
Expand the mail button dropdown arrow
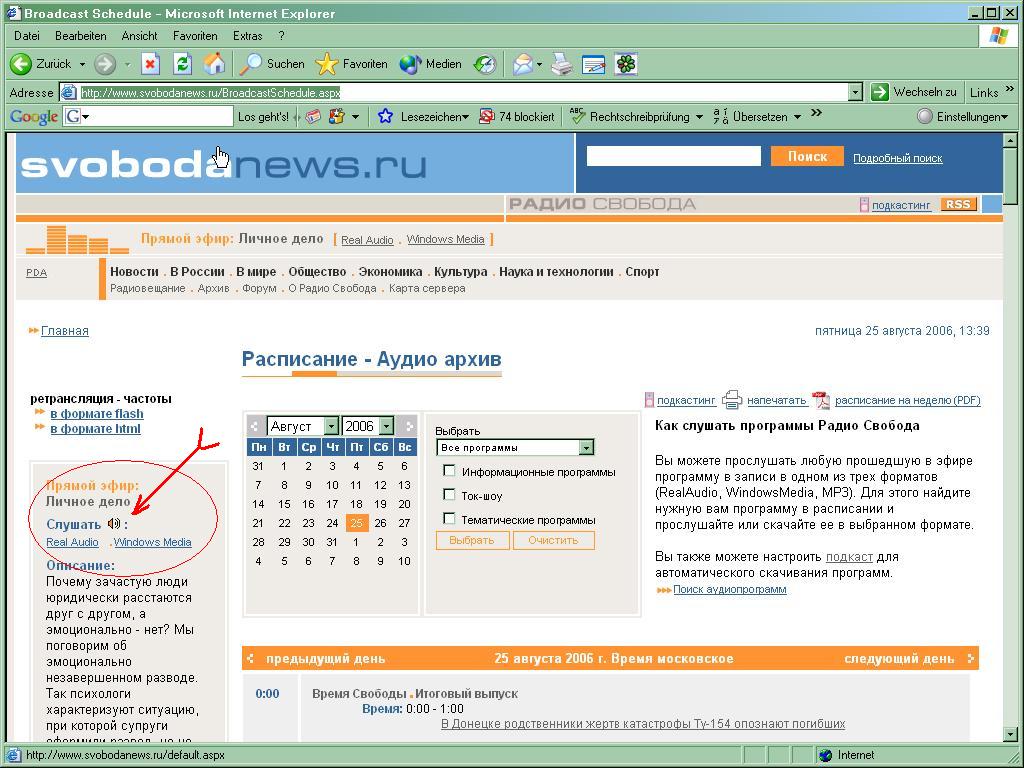pyautogui.click(x=539, y=65)
